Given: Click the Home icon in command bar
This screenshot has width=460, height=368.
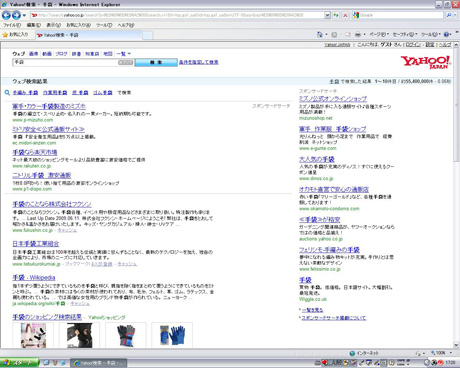Looking at the screenshot, I should [320, 34].
